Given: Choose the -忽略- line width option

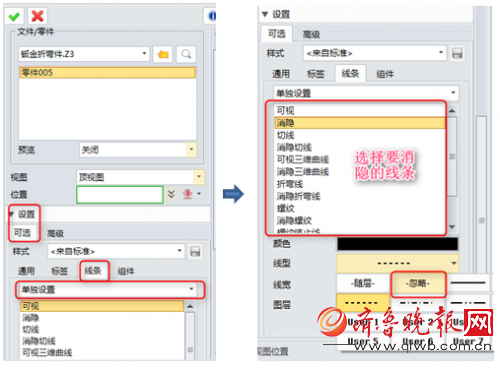Looking at the screenshot, I should 418,284.
